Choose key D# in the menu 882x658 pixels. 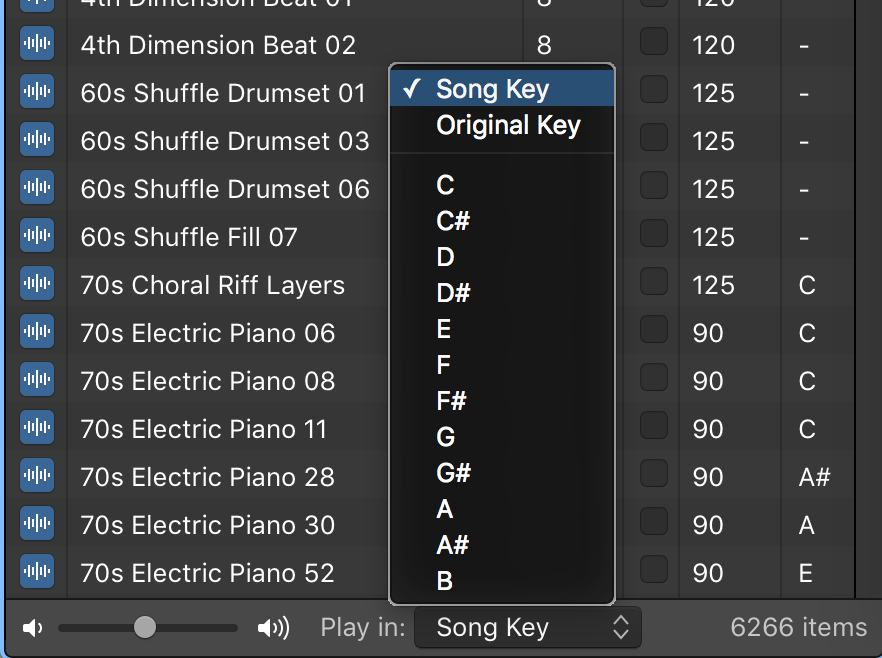pos(453,293)
